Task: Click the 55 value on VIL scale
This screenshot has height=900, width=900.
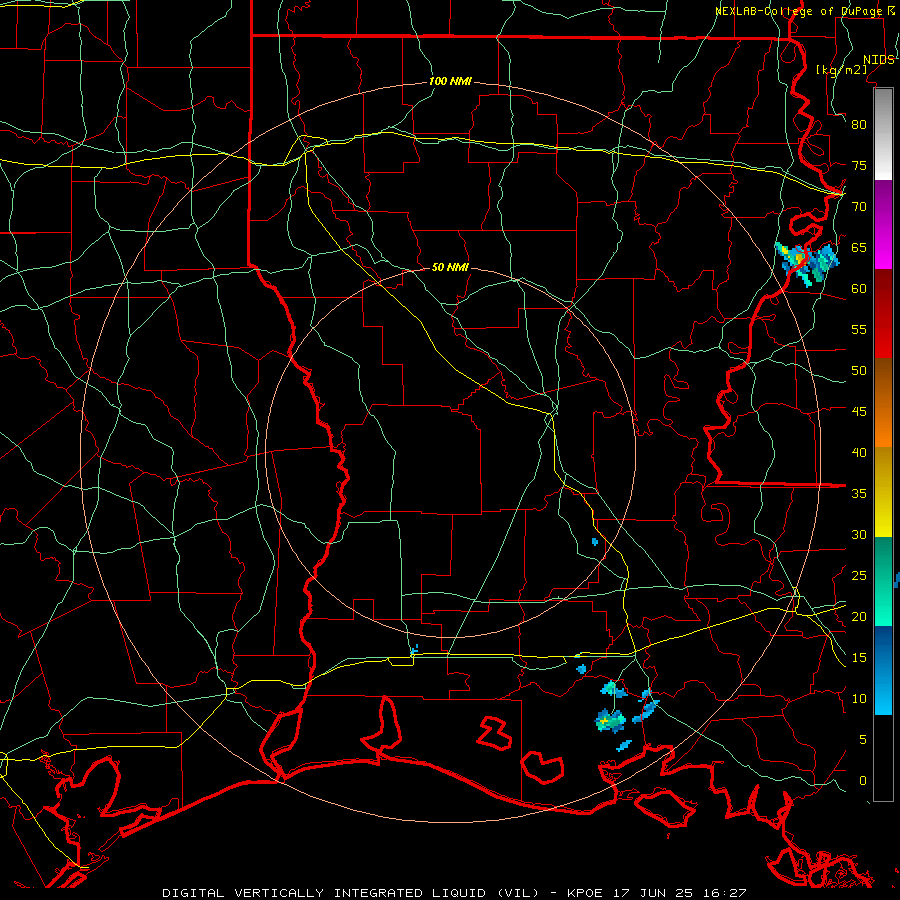Action: tap(859, 329)
